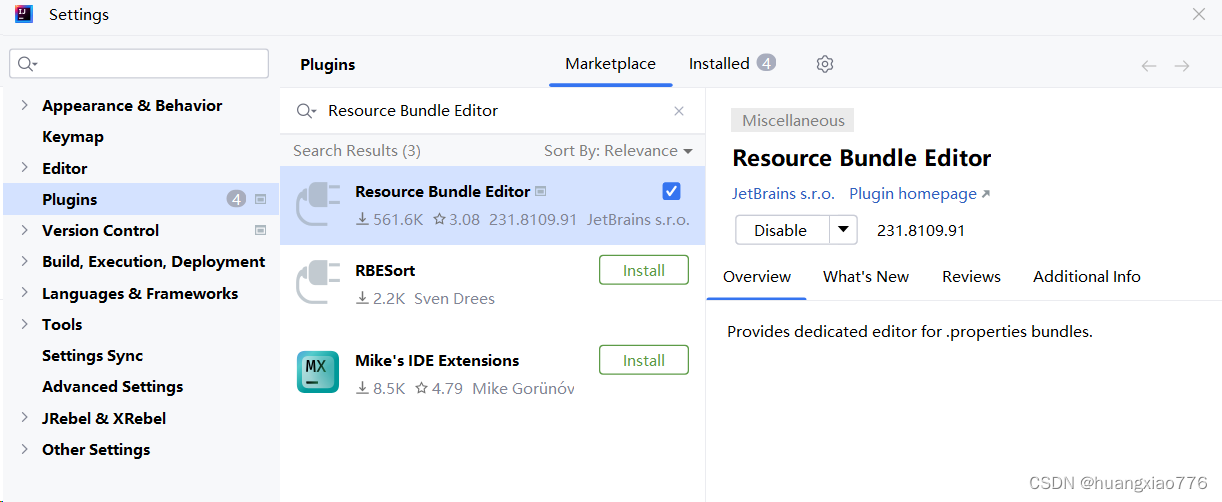Open the JetBrains s.r.o. vendor link
The height and width of the screenshot is (502, 1222).
783,194
